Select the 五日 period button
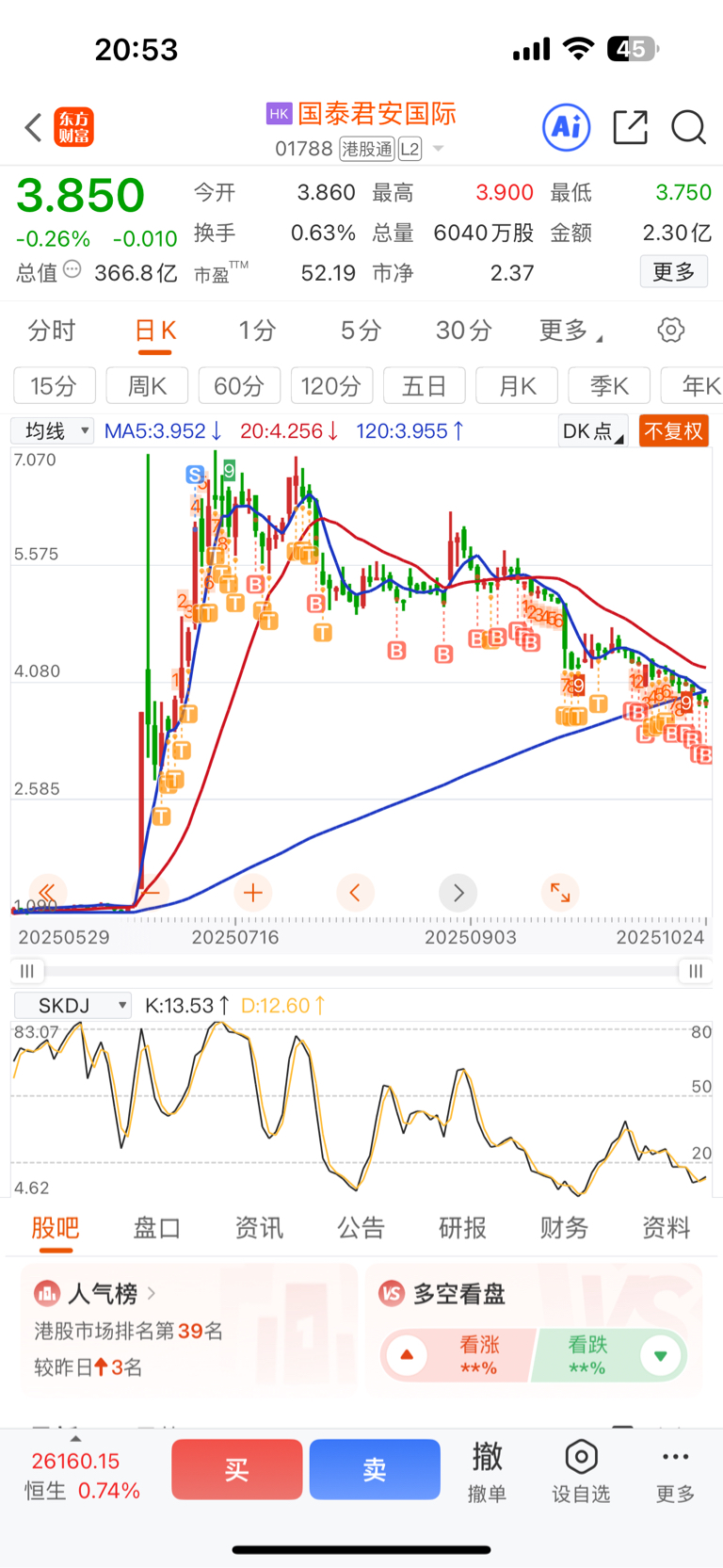Image resolution: width=723 pixels, height=1568 pixels. (424, 386)
